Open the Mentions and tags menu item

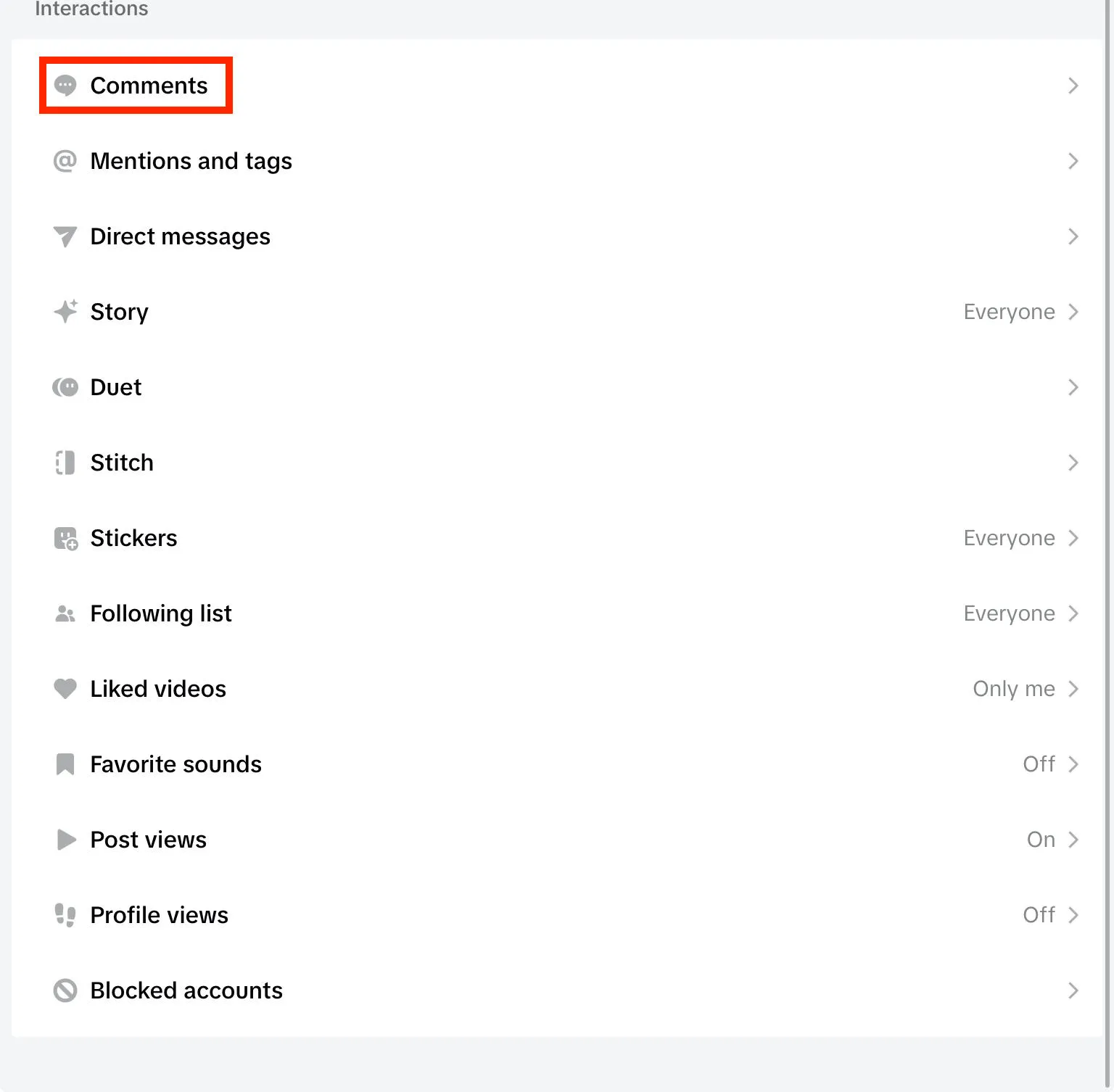click(x=191, y=161)
